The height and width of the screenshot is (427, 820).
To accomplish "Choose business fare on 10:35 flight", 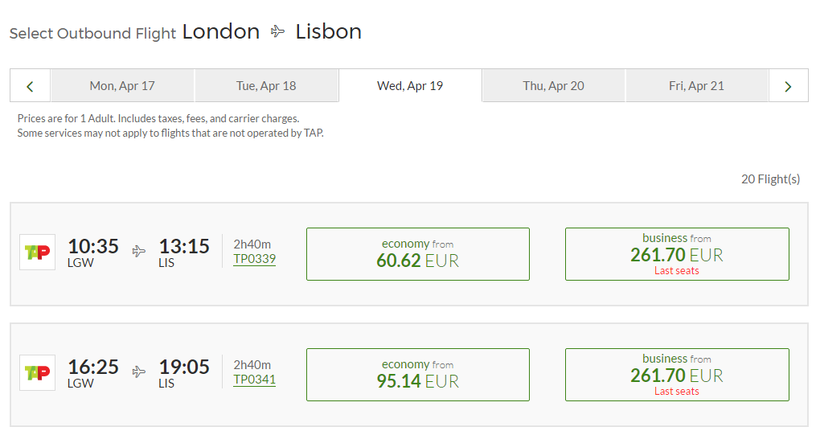I will click(677, 254).
